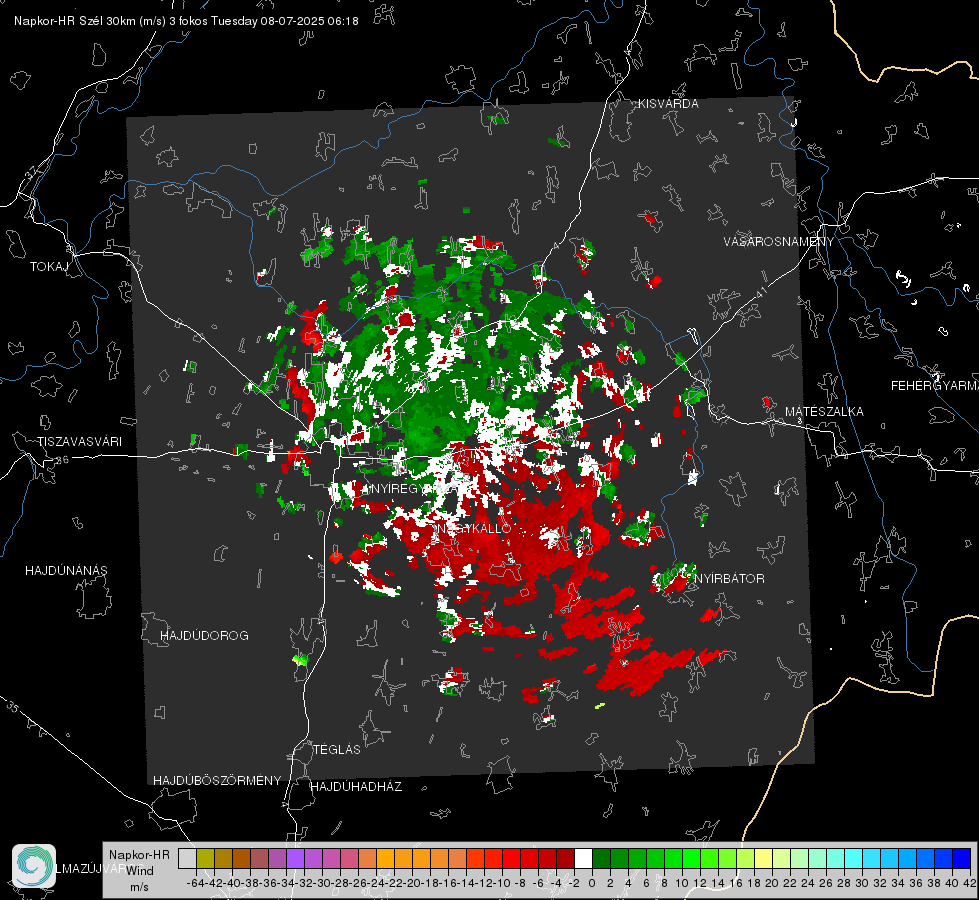Click the swirl logo icon beside the legend
The image size is (979, 900).
click(34, 866)
